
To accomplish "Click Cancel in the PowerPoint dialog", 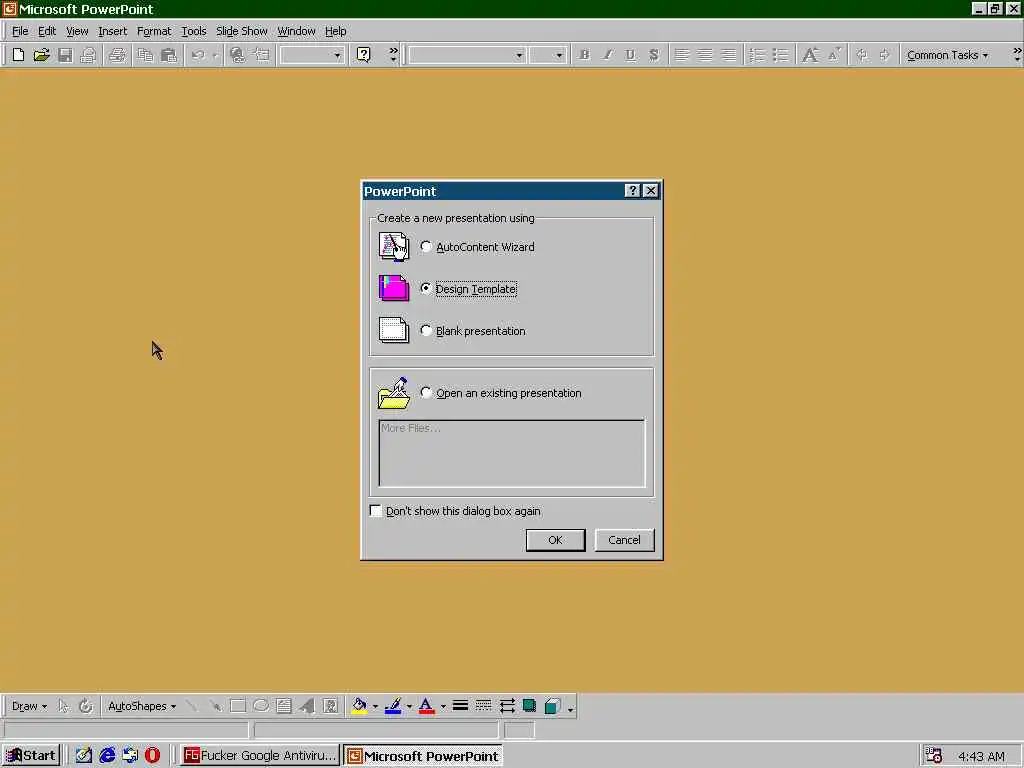I will pos(624,540).
